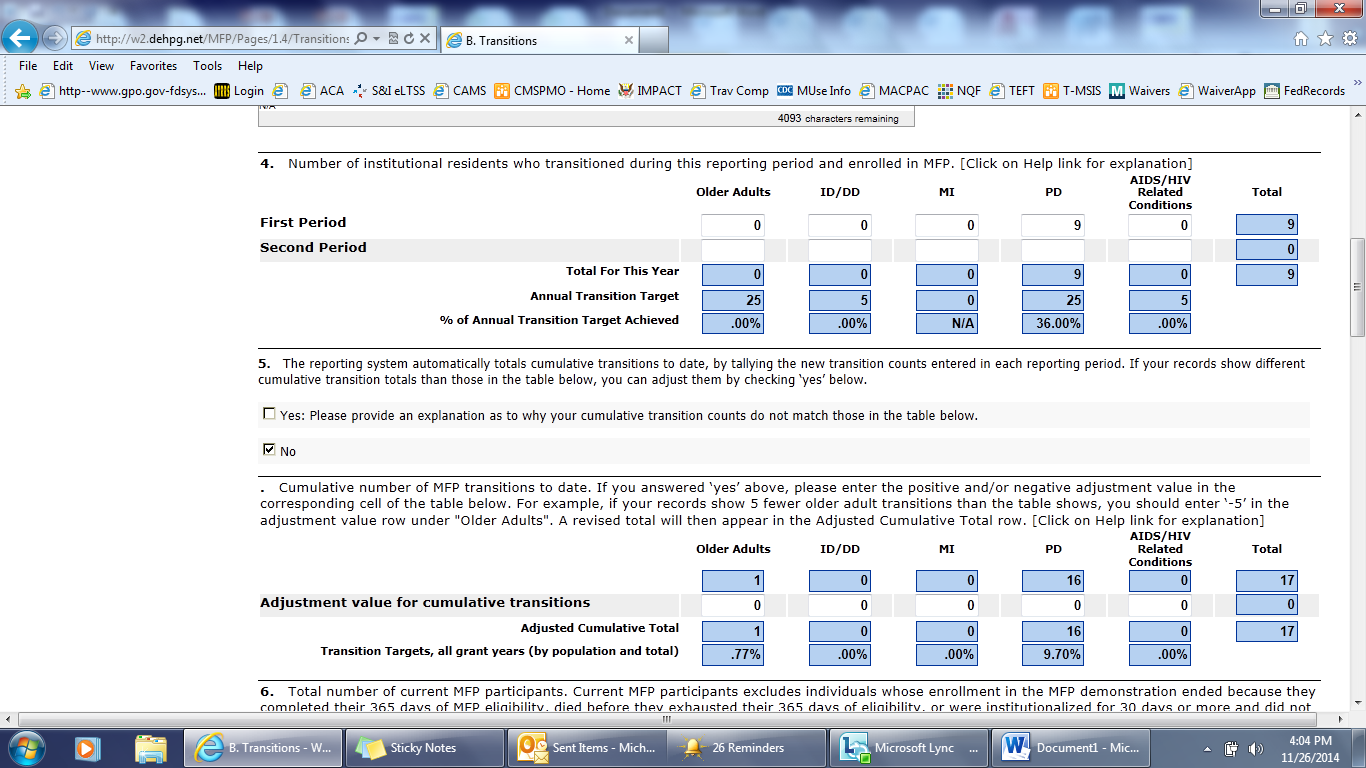The image size is (1366, 768).
Task: Switch to Microsoft Lync on the taskbar
Action: tap(909, 747)
